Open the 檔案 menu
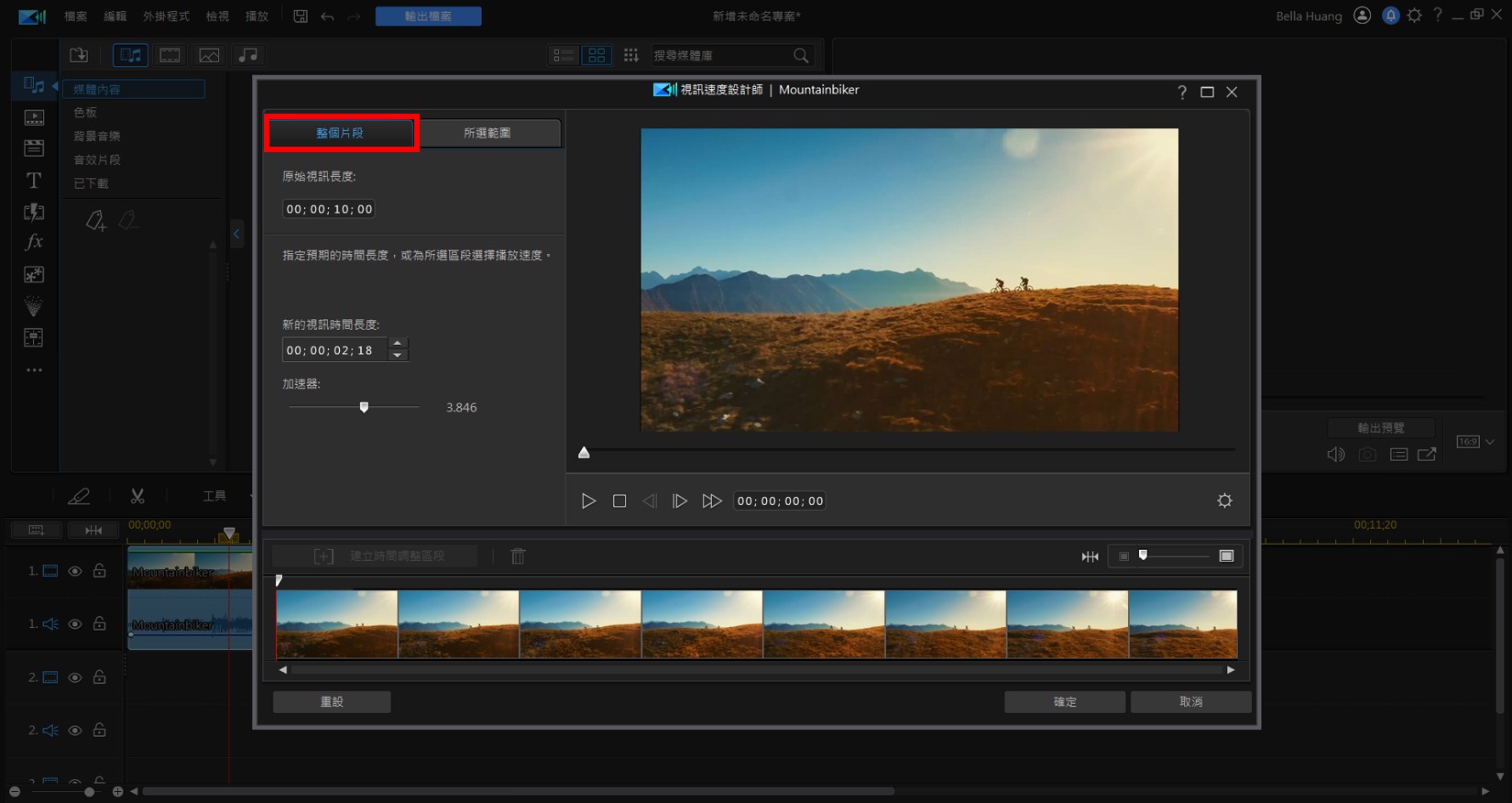Image resolution: width=1512 pixels, height=803 pixels. 76,16
